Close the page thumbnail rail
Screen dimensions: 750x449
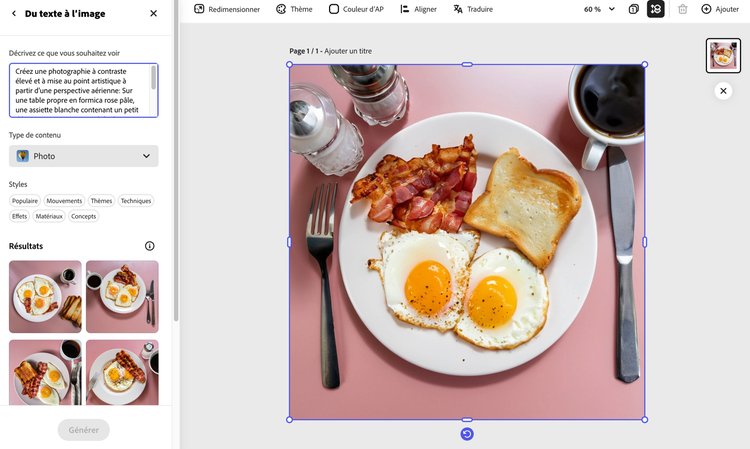tap(723, 91)
